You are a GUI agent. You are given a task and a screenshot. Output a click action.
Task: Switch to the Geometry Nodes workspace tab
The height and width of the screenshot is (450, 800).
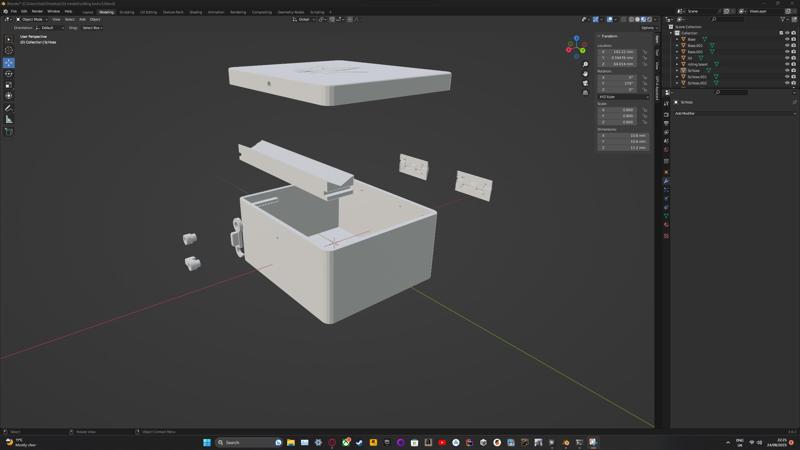pos(291,12)
